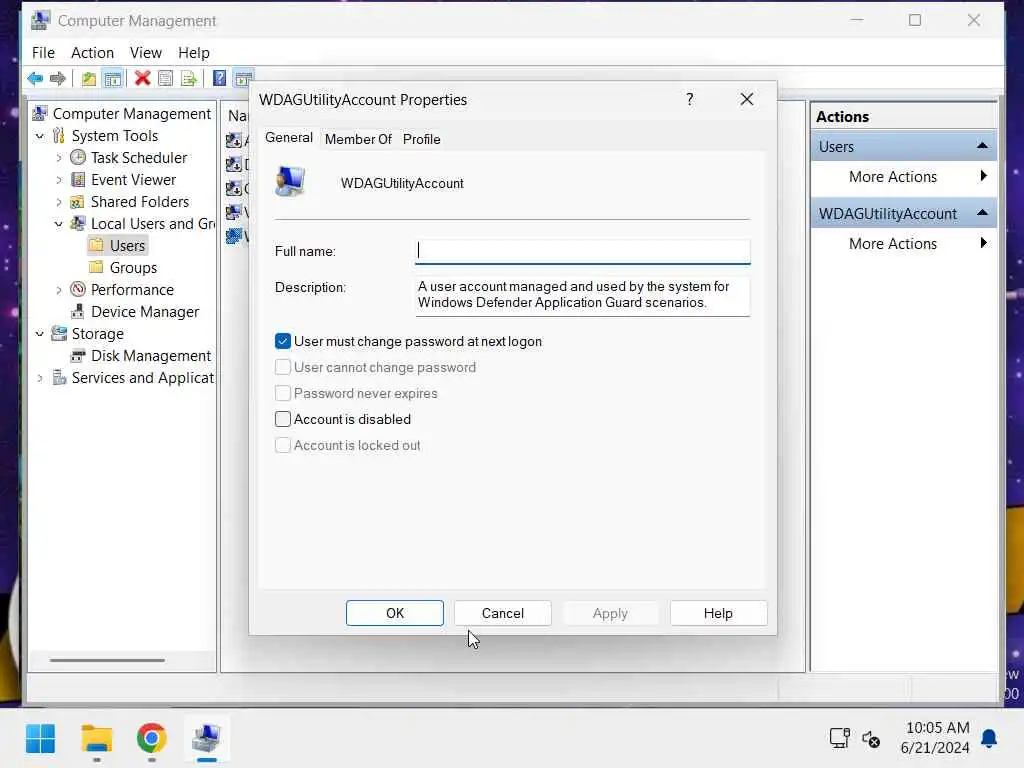Click the Description text field

coord(583,296)
